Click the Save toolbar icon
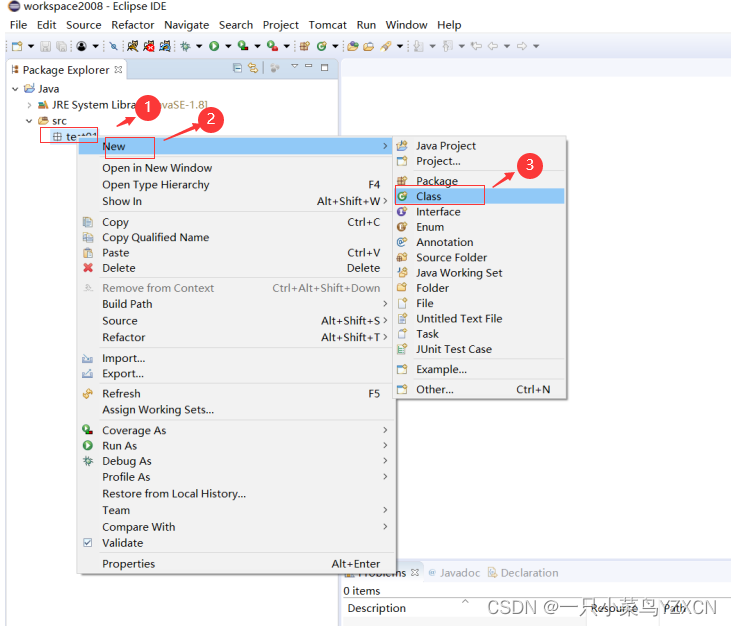731x626 pixels. (x=45, y=46)
